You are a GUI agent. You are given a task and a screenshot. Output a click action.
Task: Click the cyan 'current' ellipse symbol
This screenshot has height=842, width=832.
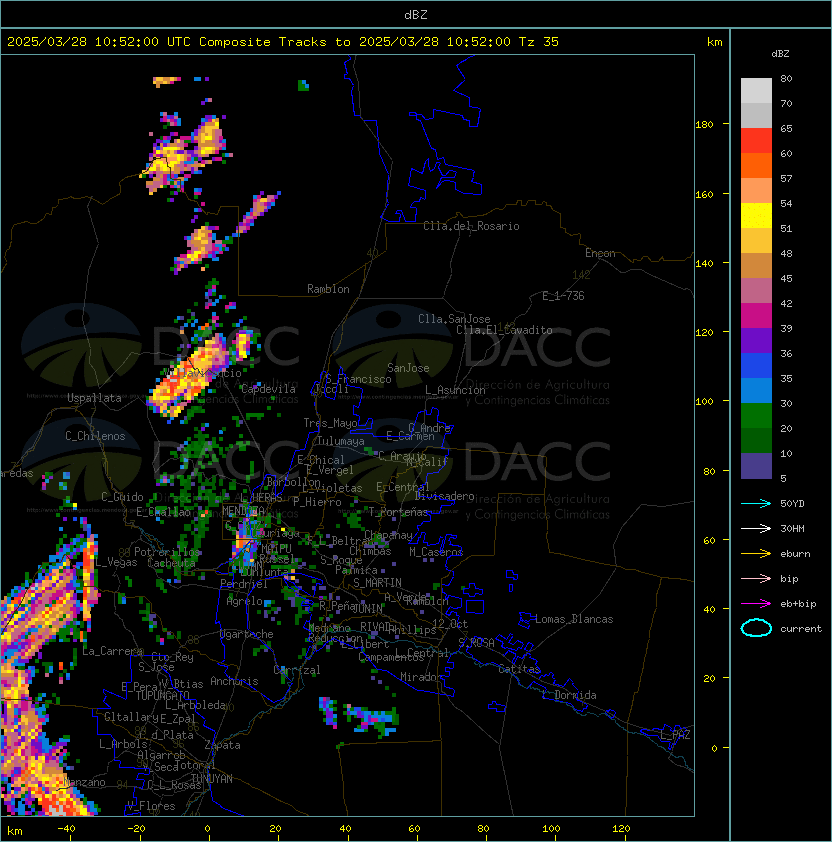pos(756,628)
